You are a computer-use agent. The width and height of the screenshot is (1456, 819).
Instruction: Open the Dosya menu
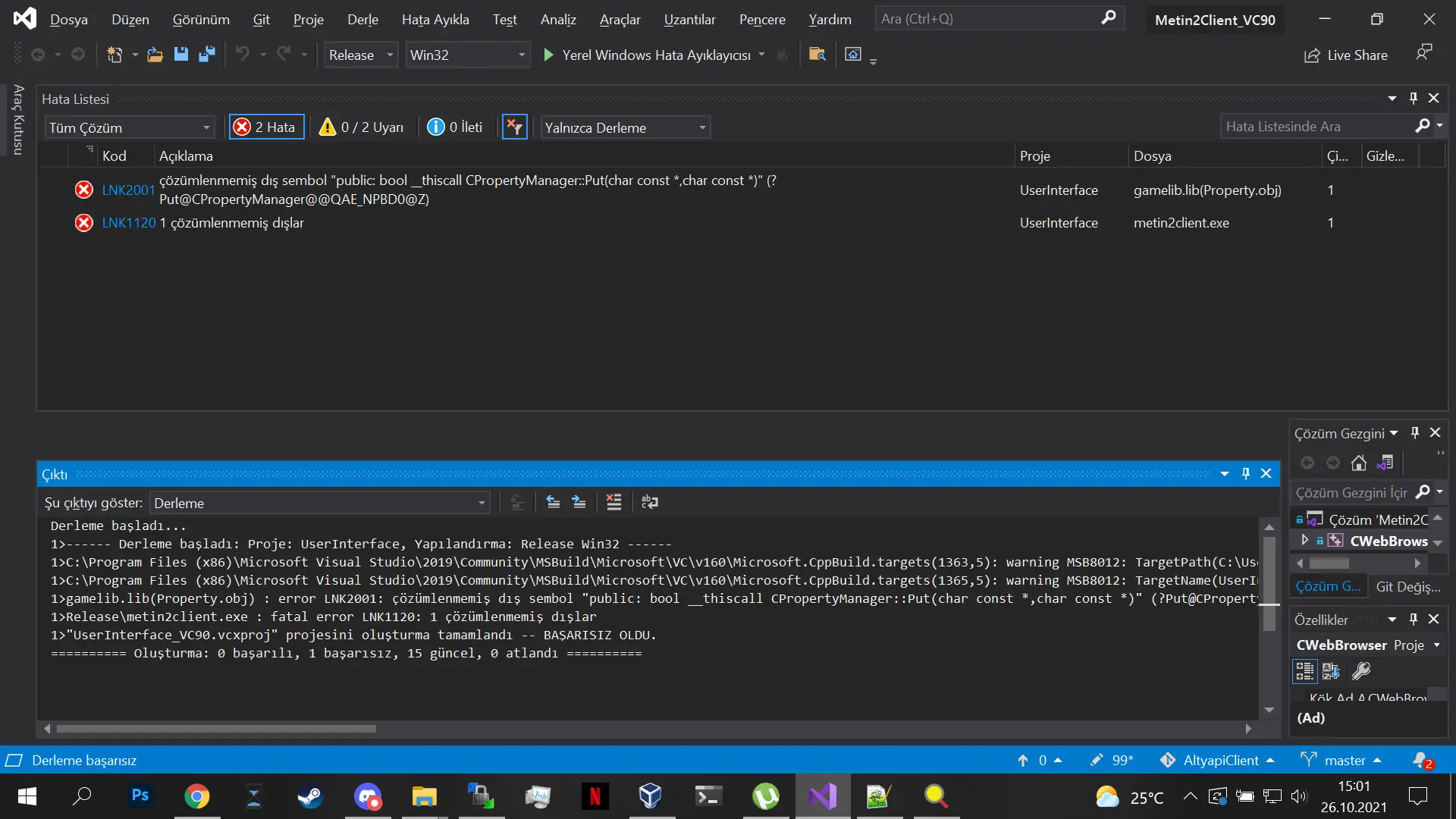click(69, 19)
